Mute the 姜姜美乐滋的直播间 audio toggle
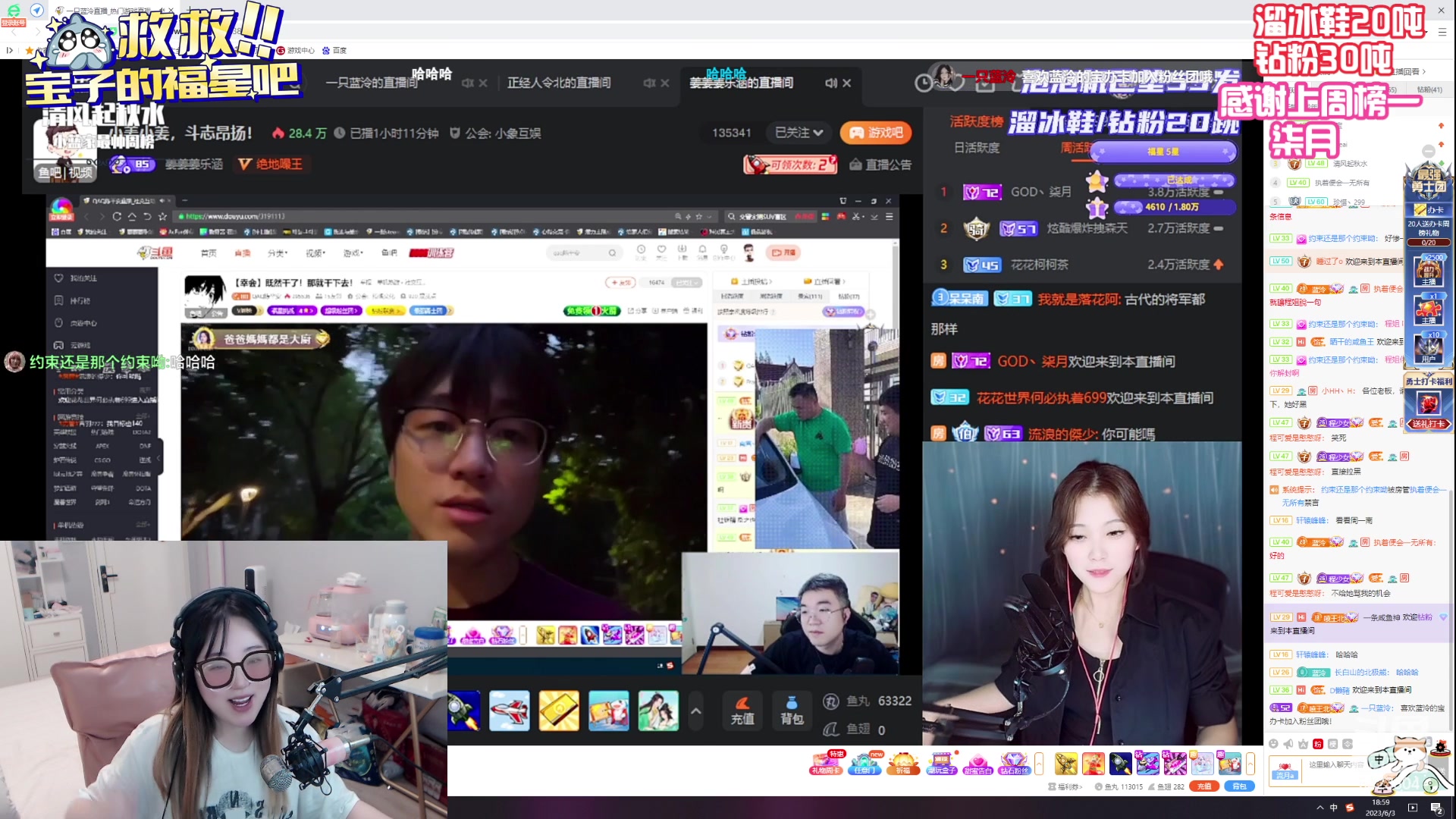This screenshot has width=1456, height=819. coord(832,83)
